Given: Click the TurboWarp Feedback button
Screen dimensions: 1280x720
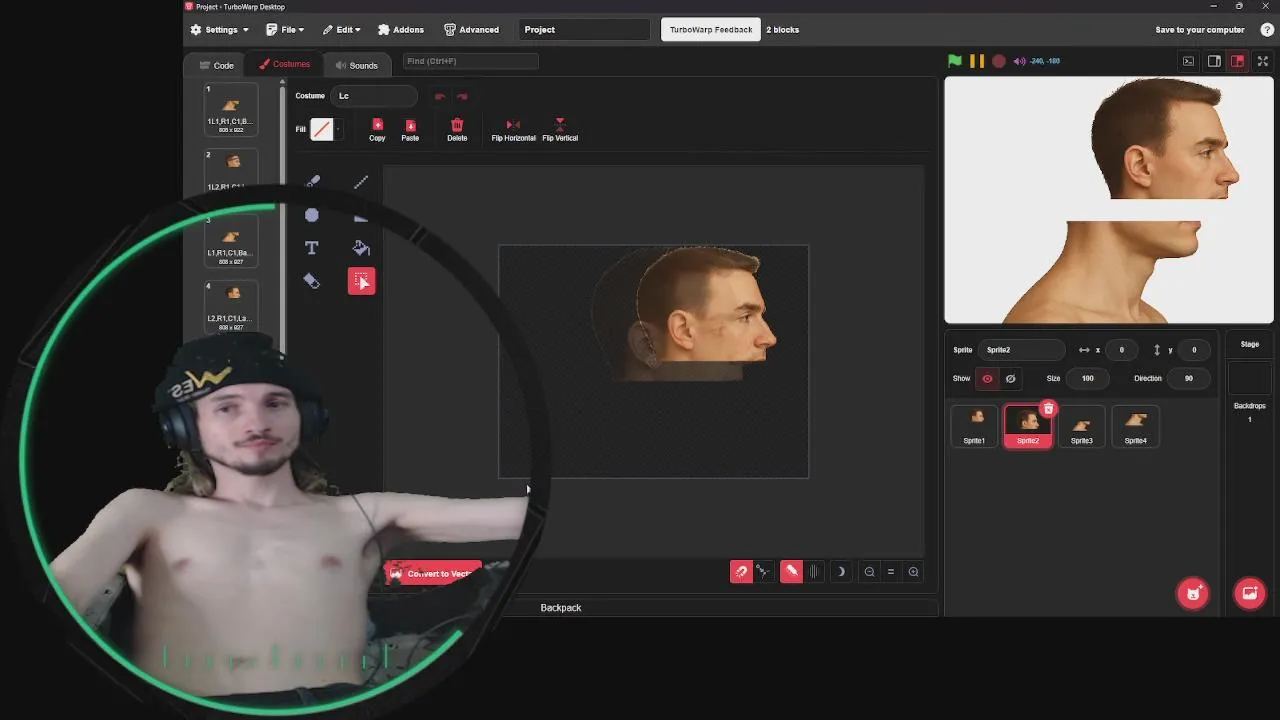Looking at the screenshot, I should click(x=711, y=30).
